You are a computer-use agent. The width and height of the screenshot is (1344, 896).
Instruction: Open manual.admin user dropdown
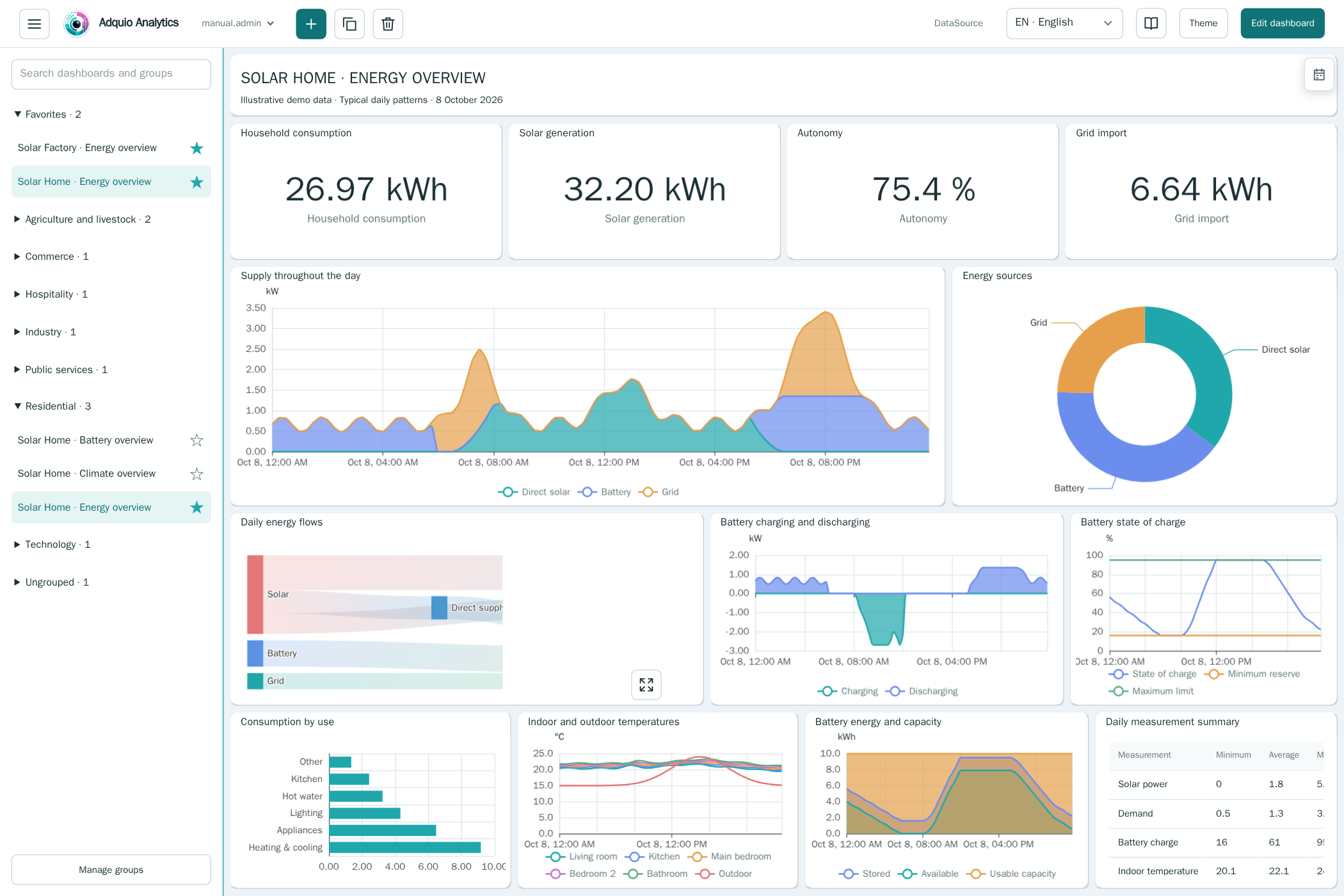pyautogui.click(x=238, y=23)
